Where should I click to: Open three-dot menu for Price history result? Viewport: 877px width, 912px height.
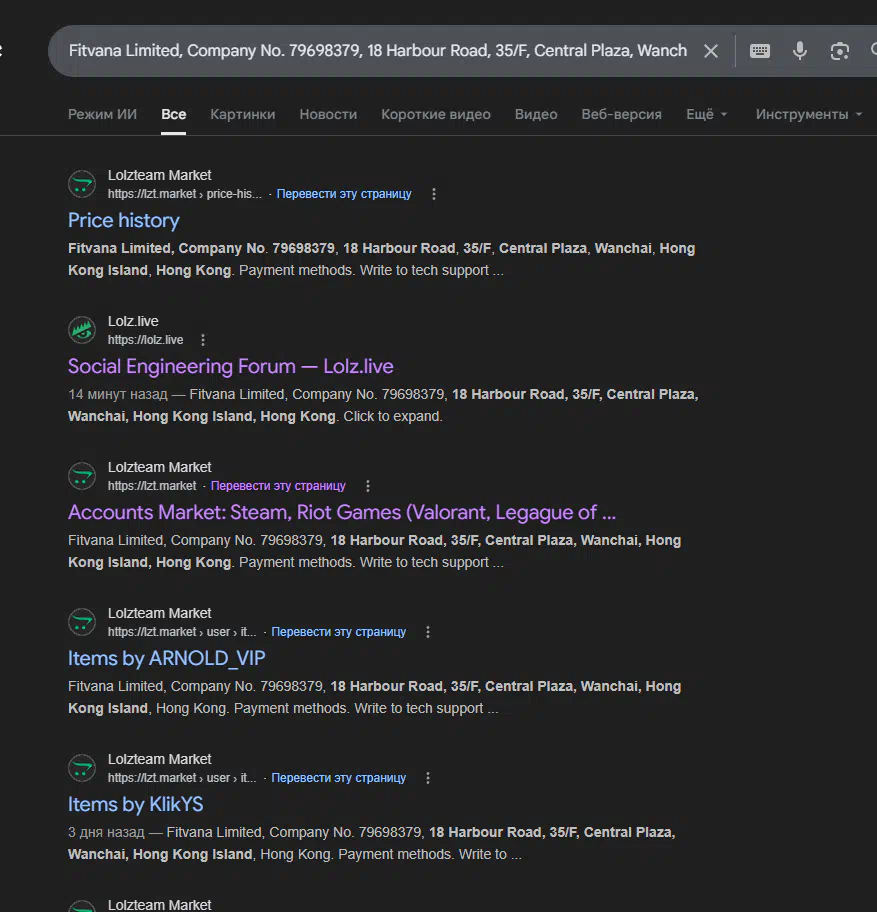(x=434, y=194)
